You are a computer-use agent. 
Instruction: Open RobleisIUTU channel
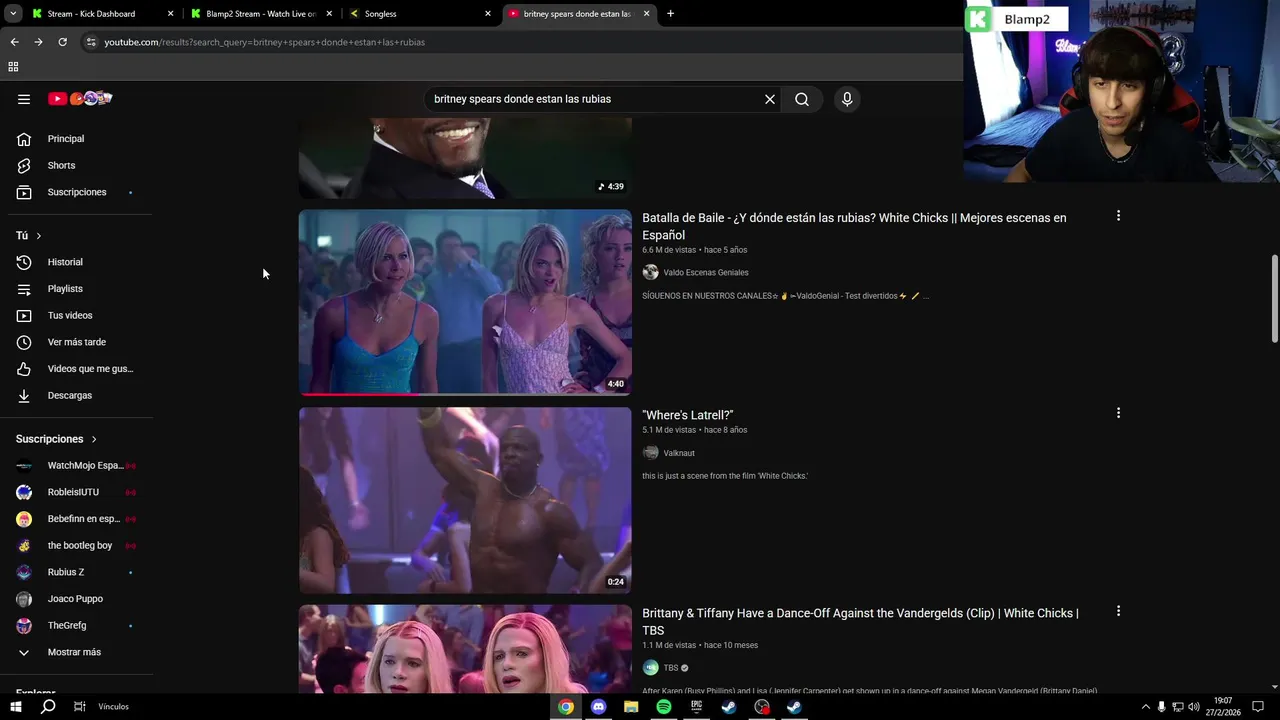pyautogui.click(x=80, y=492)
